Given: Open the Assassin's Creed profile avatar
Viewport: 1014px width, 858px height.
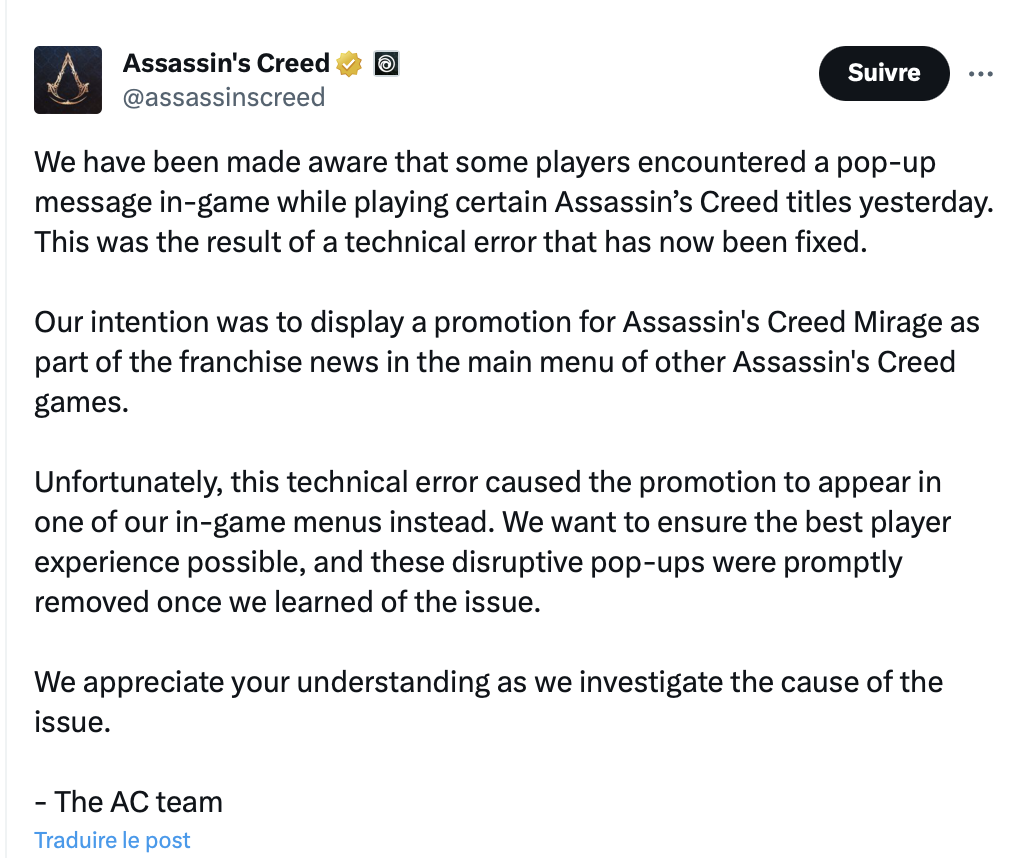Looking at the screenshot, I should [x=68, y=80].
